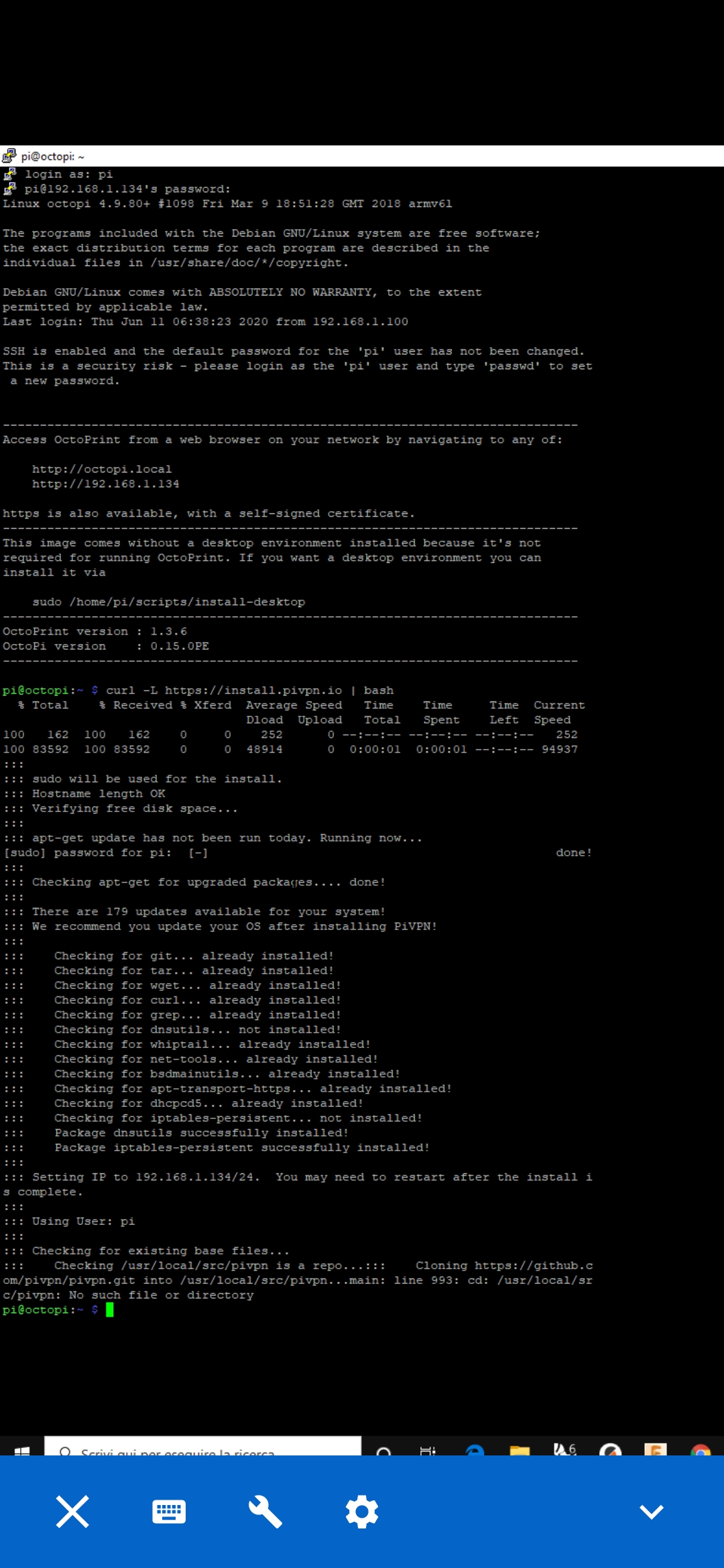Click 'sudo /home/pi/scripts/install-desktop' command text
The width and height of the screenshot is (724, 1568).
(x=169, y=602)
